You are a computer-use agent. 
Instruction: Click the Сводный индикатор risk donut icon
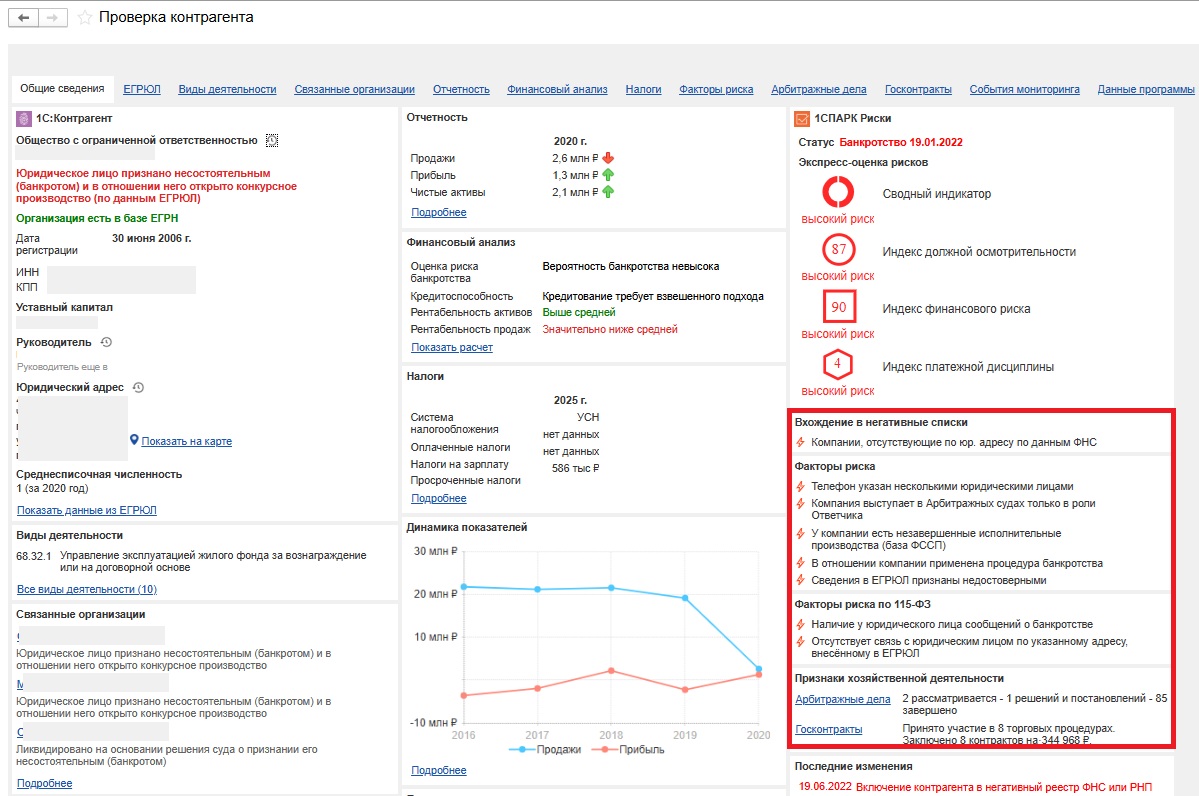(837, 193)
